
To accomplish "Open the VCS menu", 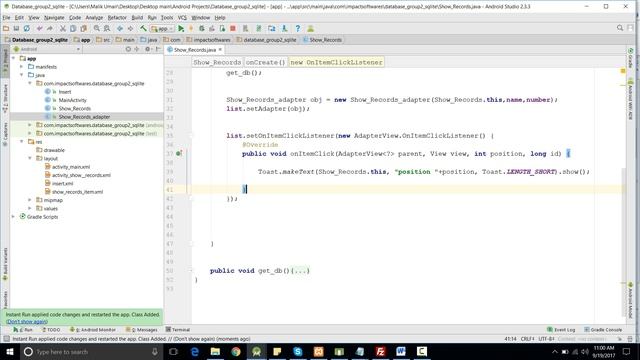I will point(182,18).
